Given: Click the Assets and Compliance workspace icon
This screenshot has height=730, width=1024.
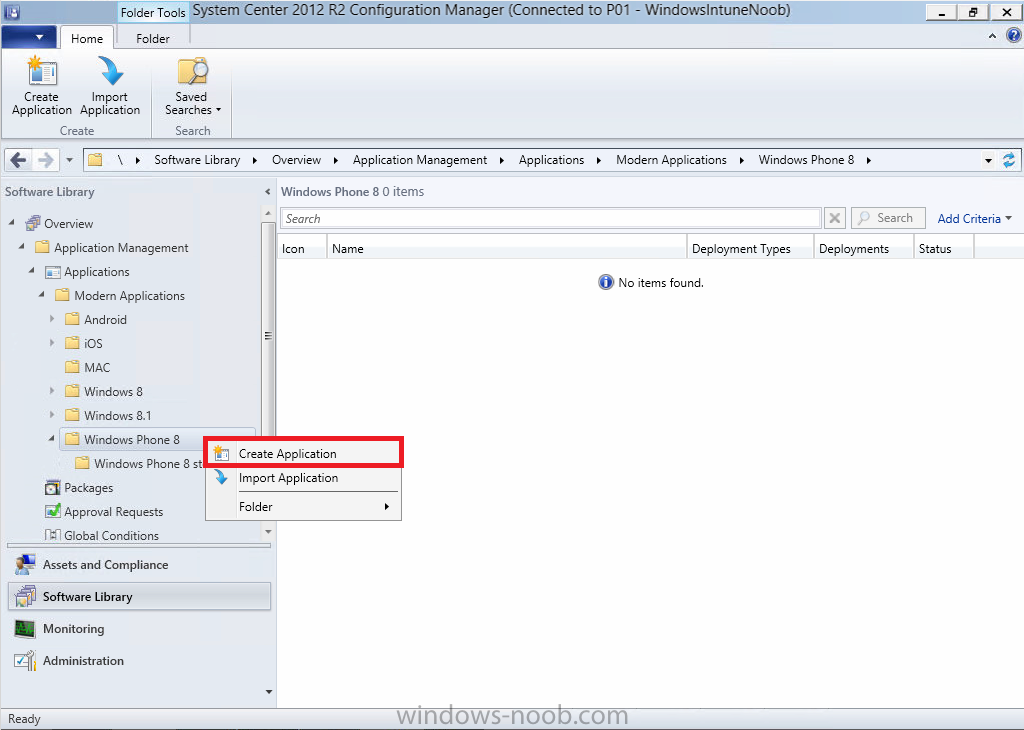Looking at the screenshot, I should (25, 565).
